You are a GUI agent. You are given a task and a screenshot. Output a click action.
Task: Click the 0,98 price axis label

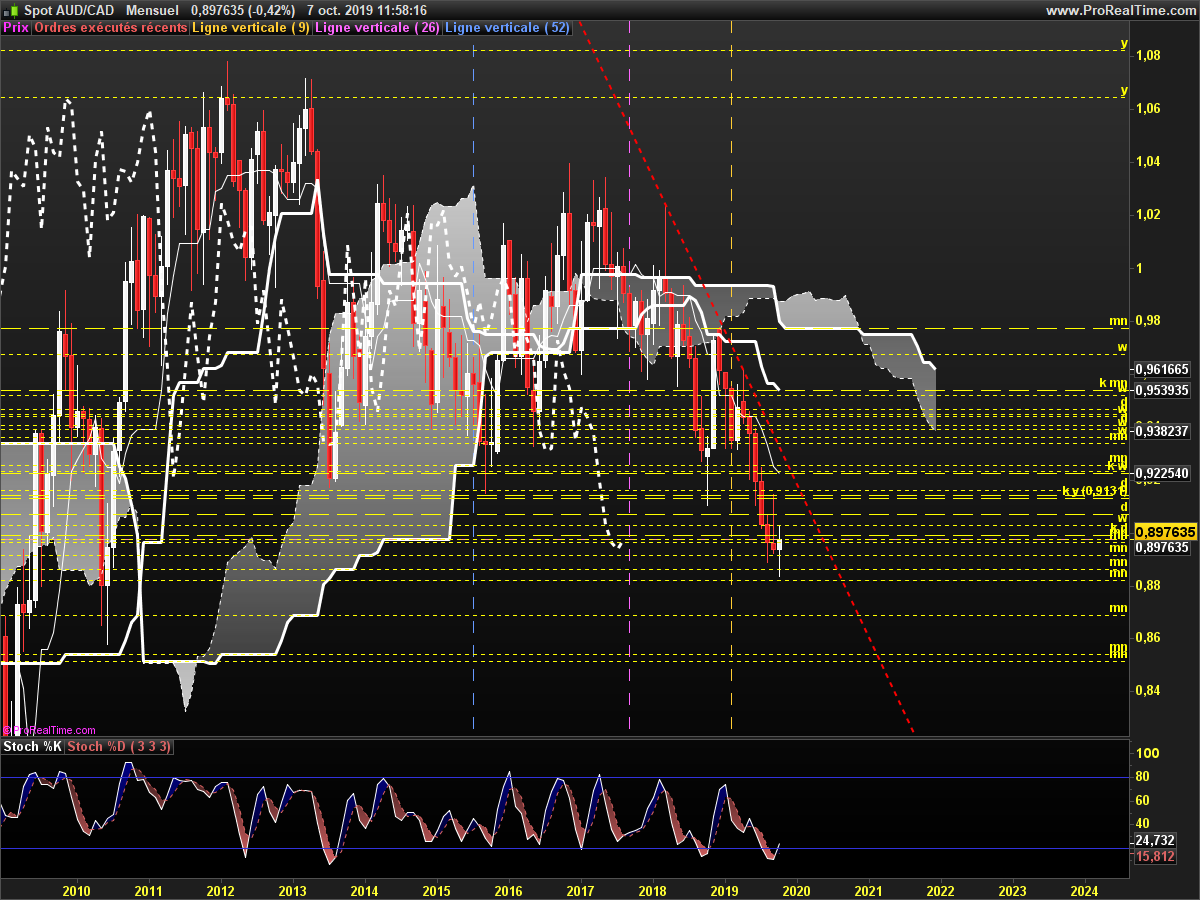[x=1148, y=320]
